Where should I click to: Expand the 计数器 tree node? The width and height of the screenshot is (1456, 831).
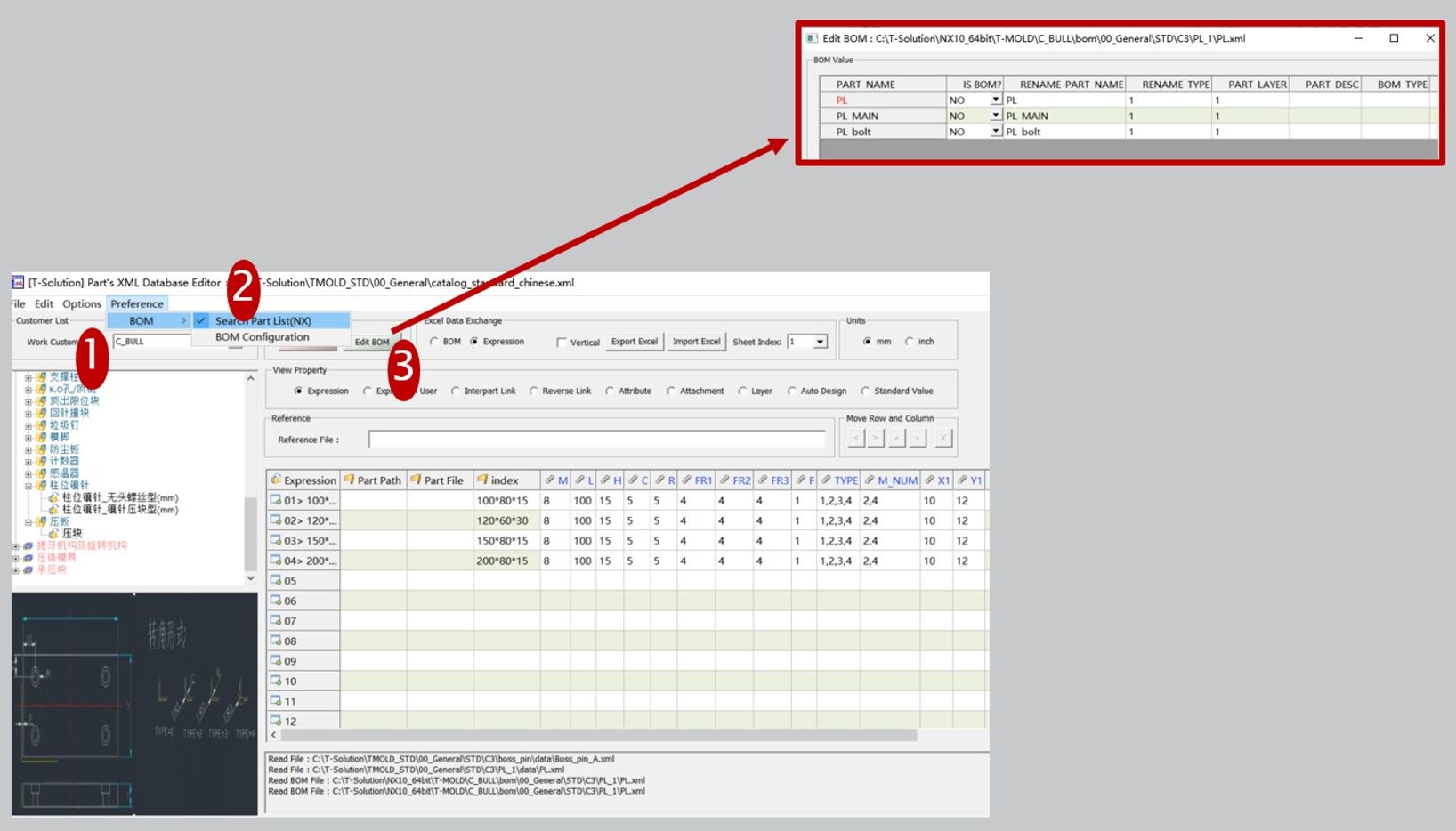(x=28, y=462)
